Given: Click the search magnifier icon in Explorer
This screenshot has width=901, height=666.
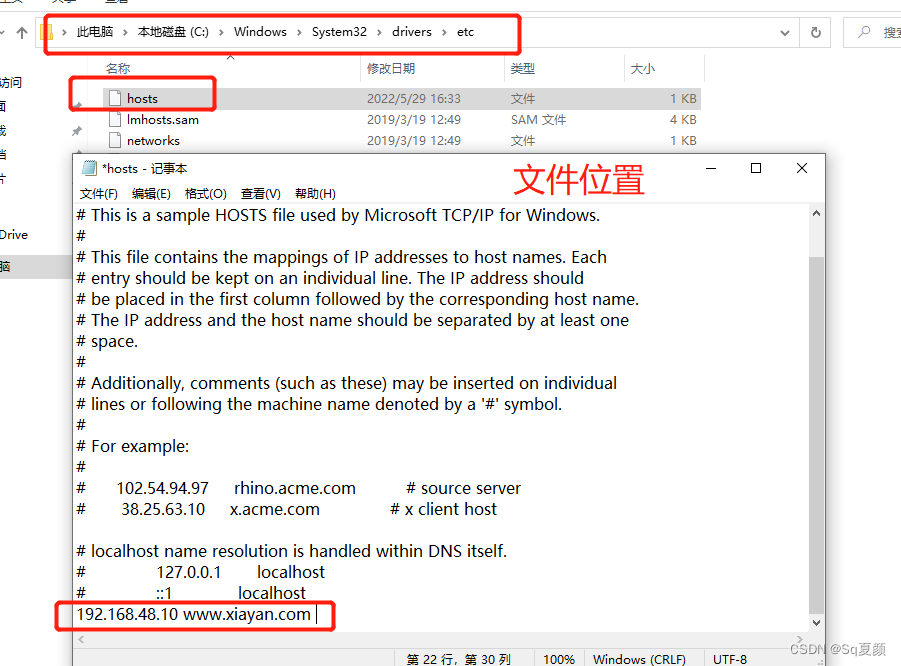Looking at the screenshot, I should [x=864, y=32].
